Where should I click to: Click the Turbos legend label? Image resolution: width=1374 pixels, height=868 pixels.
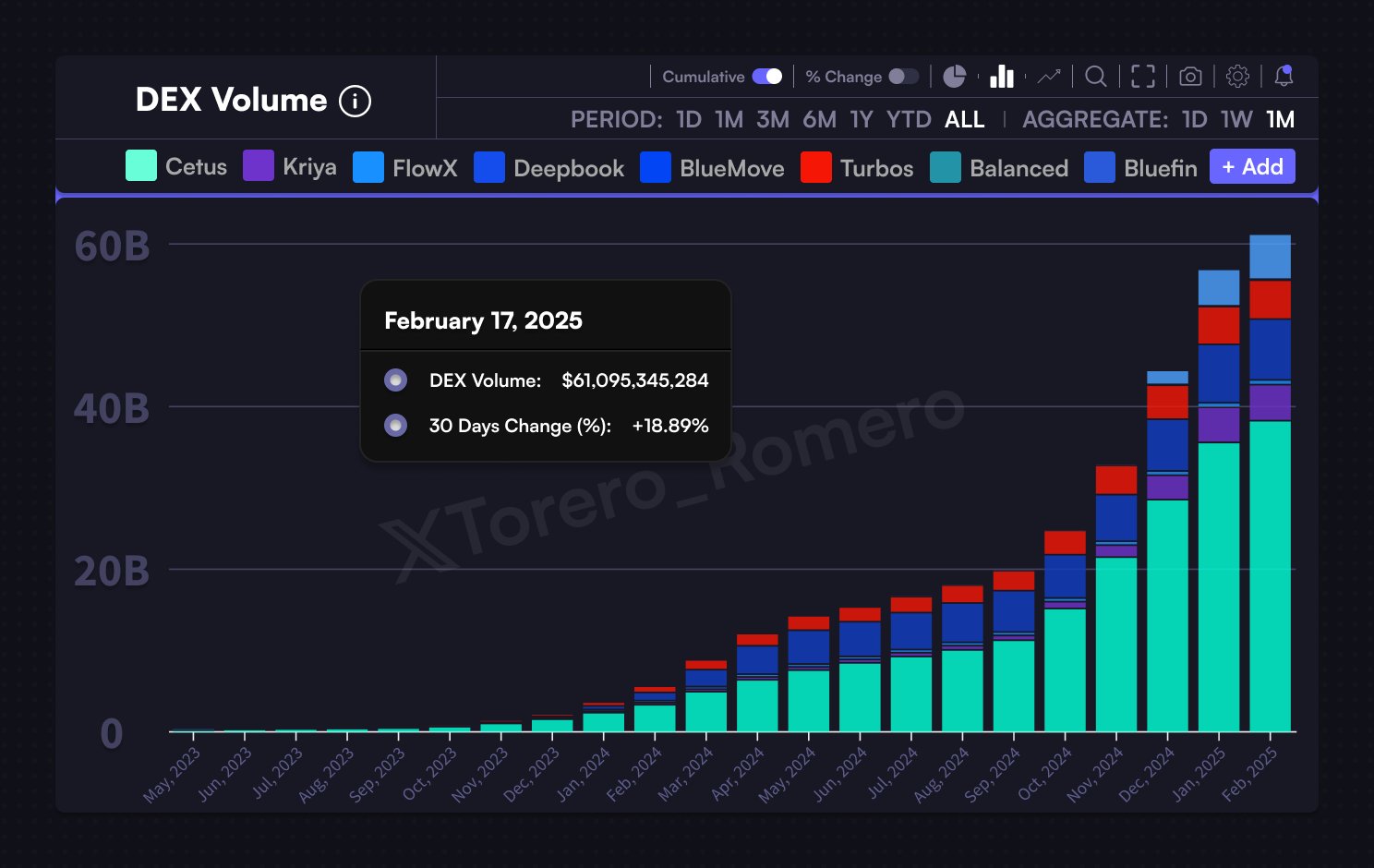(x=876, y=168)
